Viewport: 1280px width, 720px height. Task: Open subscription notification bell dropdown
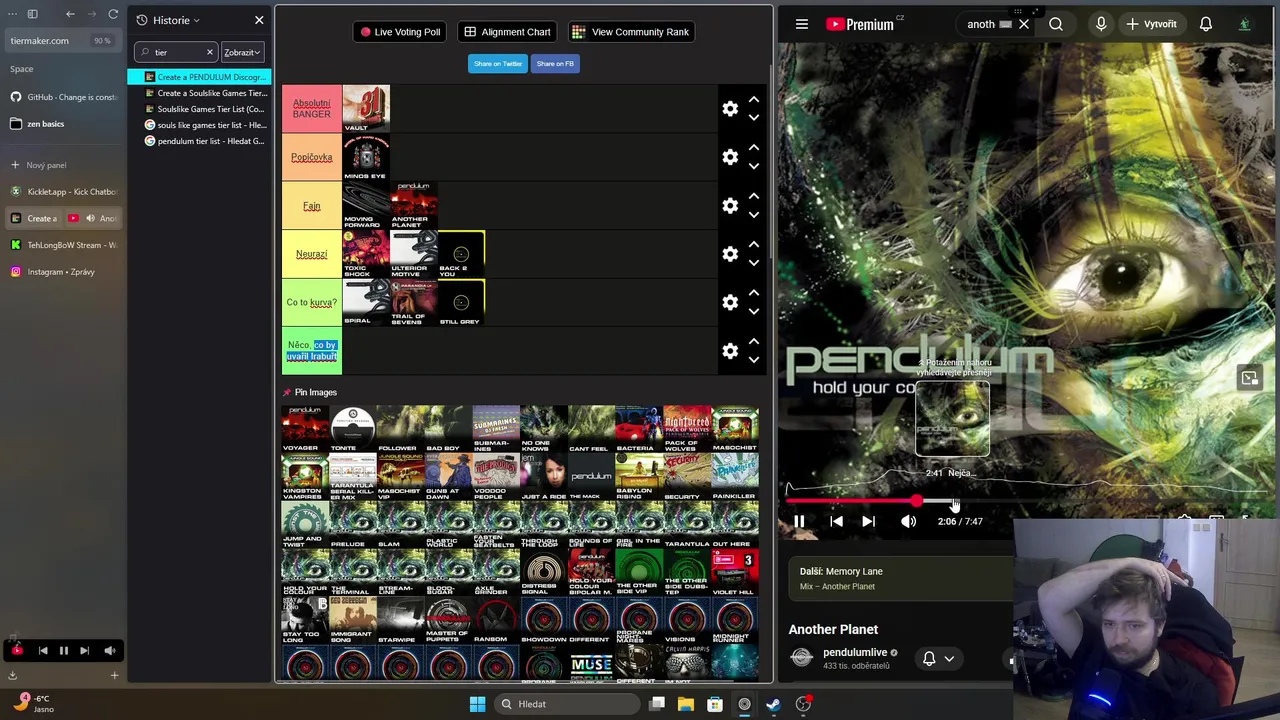point(939,658)
